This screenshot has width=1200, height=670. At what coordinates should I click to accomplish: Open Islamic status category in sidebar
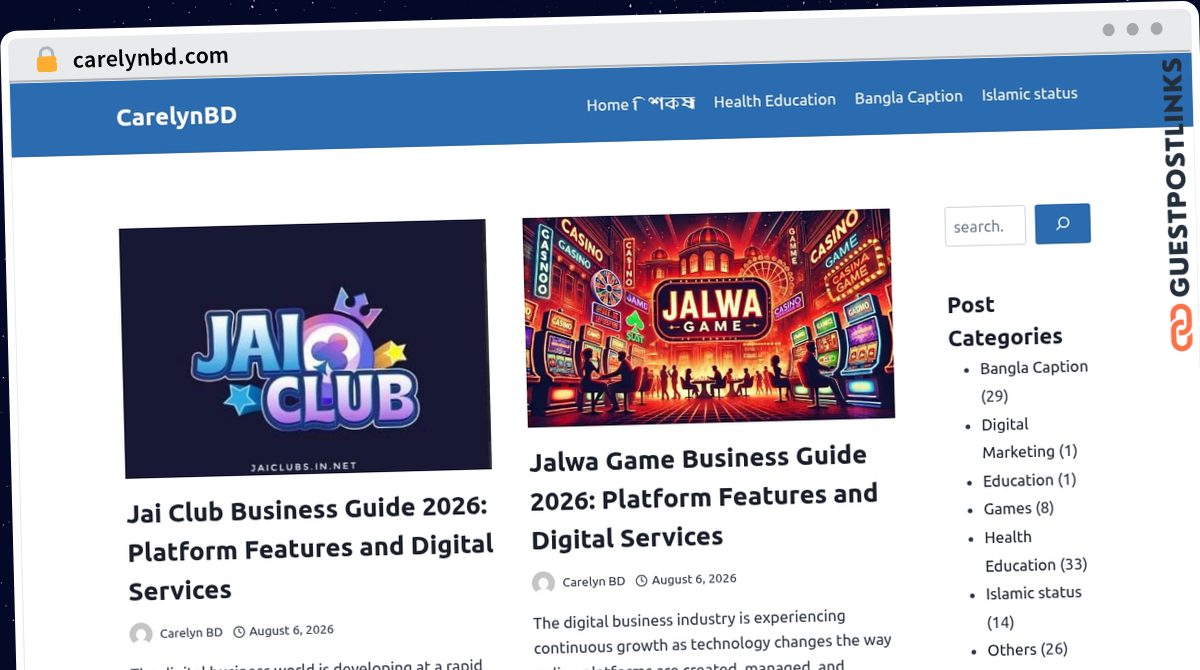coord(1033,594)
